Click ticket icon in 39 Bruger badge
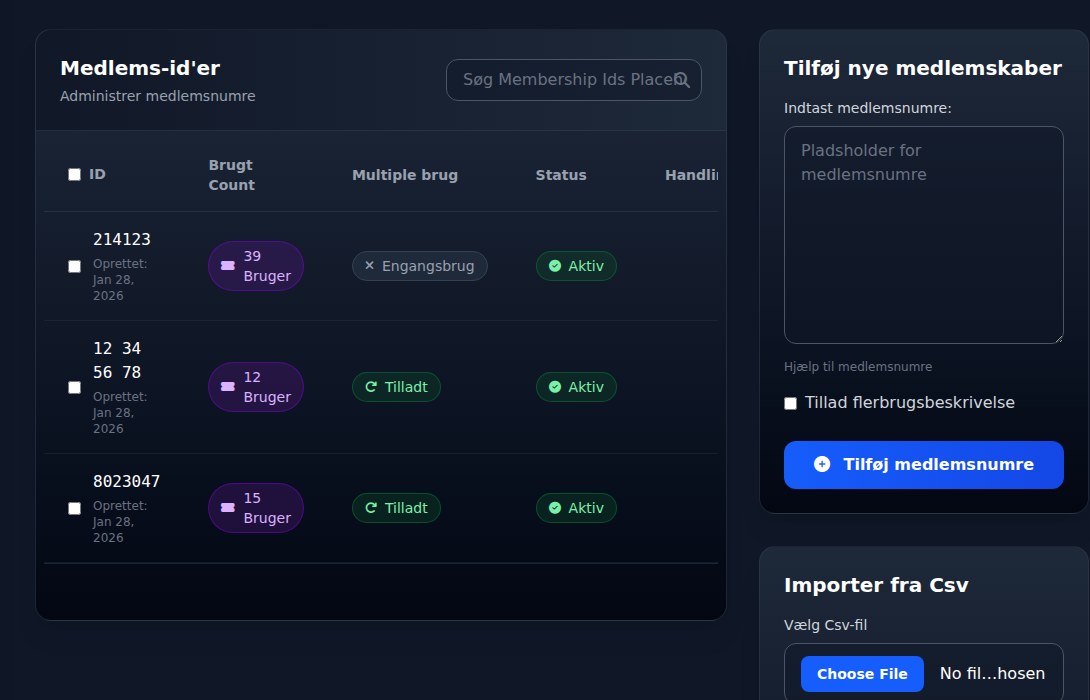This screenshot has height=700, width=1090. [227, 266]
